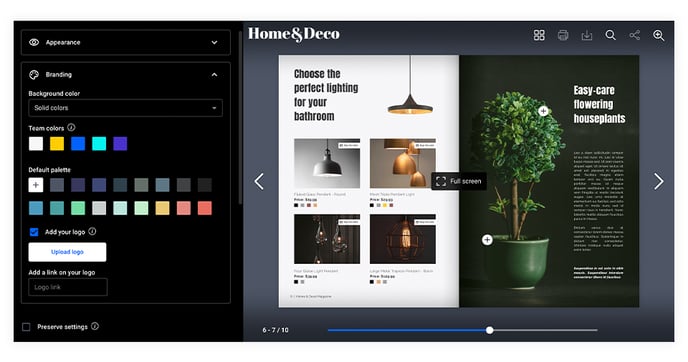Open the Solid colors dropdown
The width and height of the screenshot is (688, 362).
125,108
